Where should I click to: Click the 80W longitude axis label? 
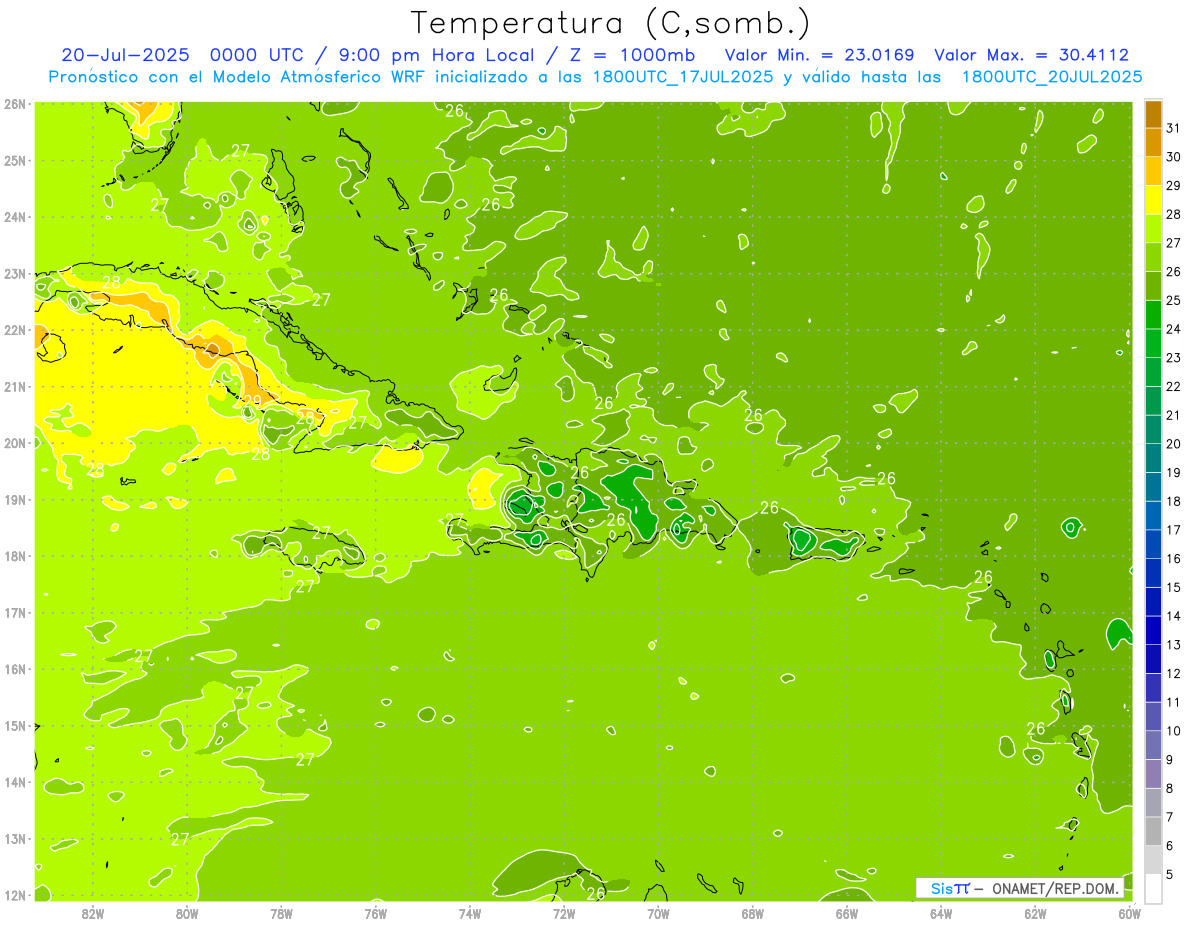(x=187, y=912)
